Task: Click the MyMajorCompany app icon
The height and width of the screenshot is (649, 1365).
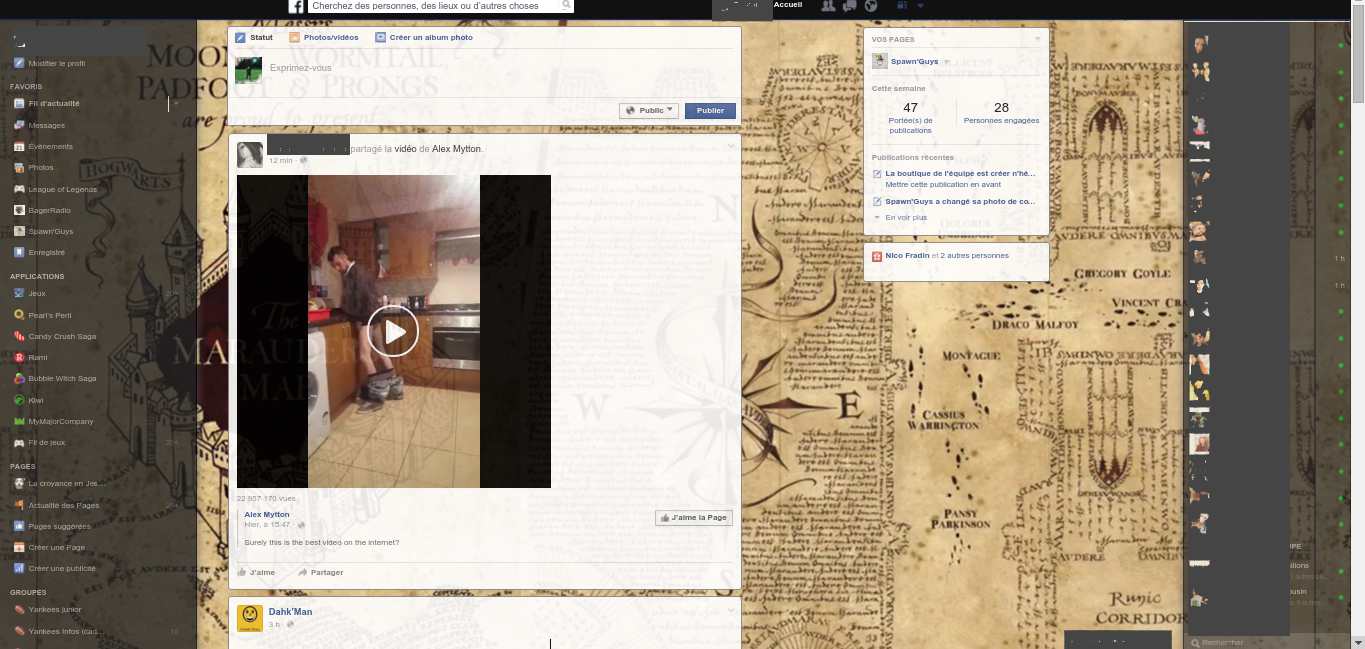Action: coord(19,421)
